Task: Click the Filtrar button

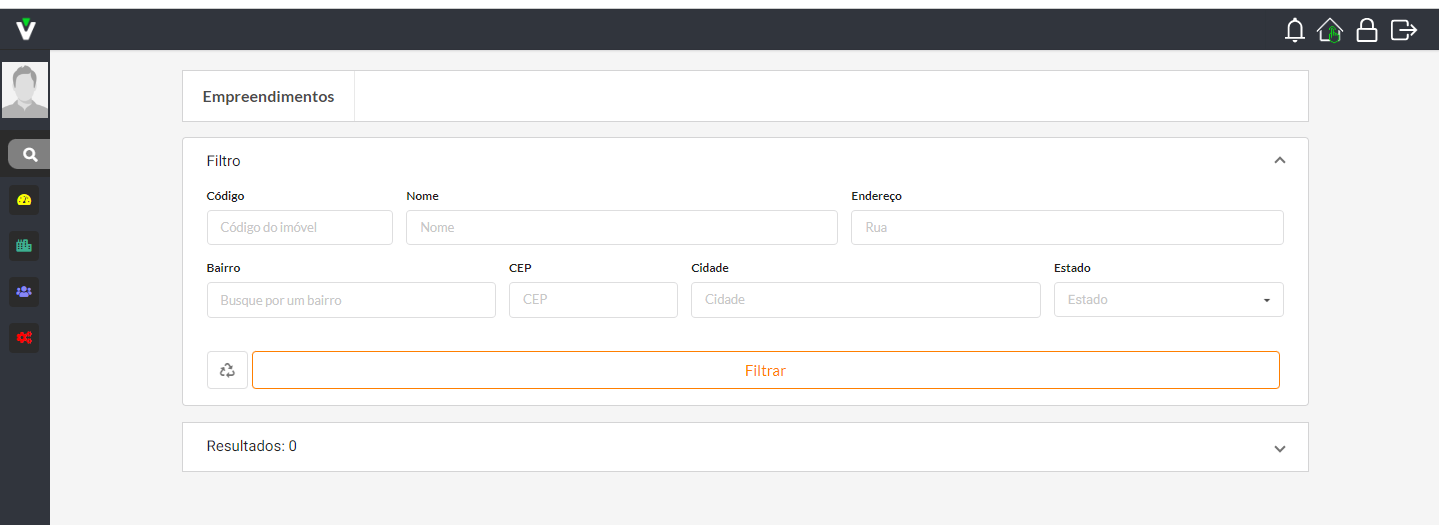Action: pos(766,370)
